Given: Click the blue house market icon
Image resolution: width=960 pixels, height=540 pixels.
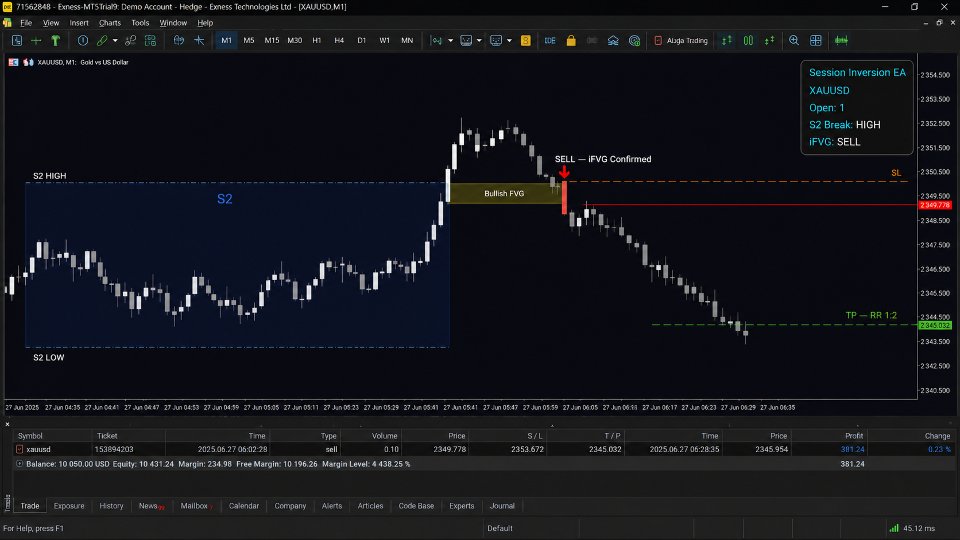Looking at the screenshot, I should [x=613, y=40].
